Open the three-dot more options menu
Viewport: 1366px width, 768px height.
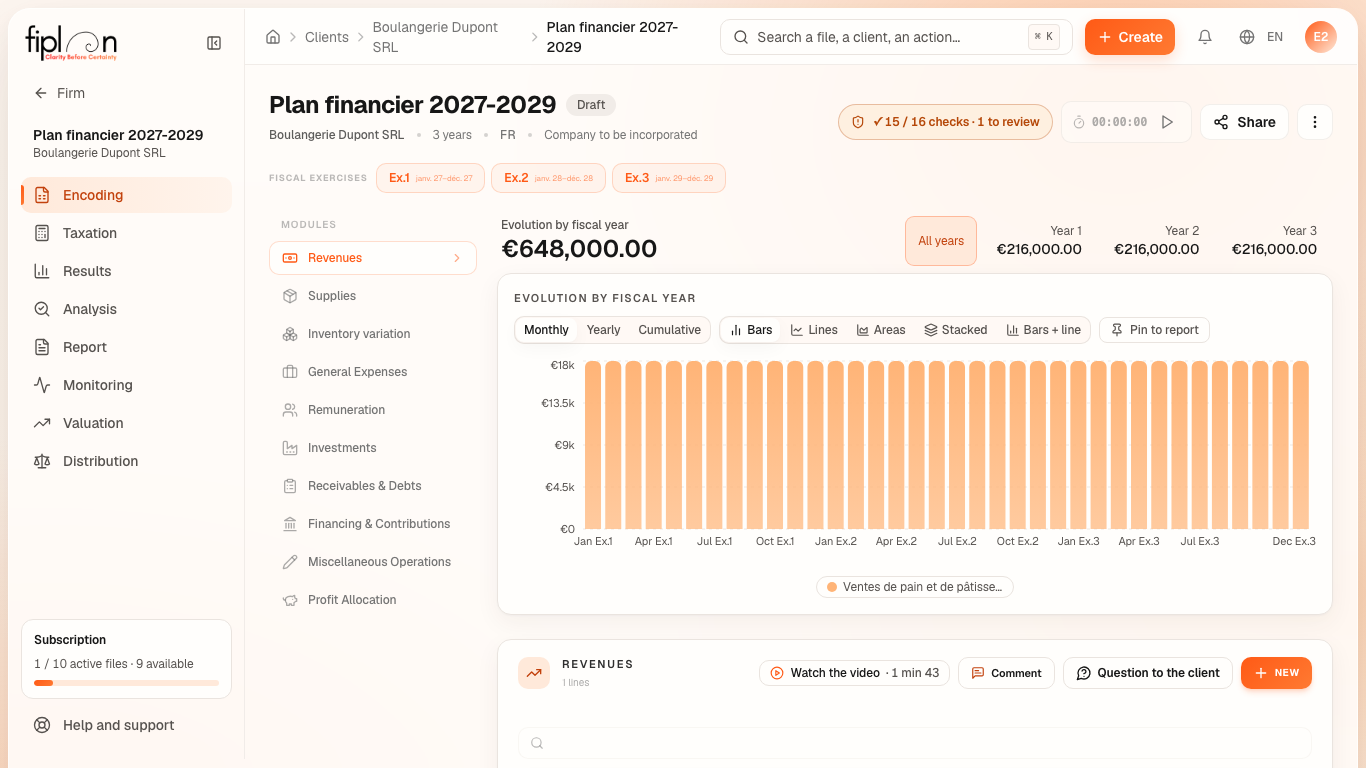click(1315, 122)
